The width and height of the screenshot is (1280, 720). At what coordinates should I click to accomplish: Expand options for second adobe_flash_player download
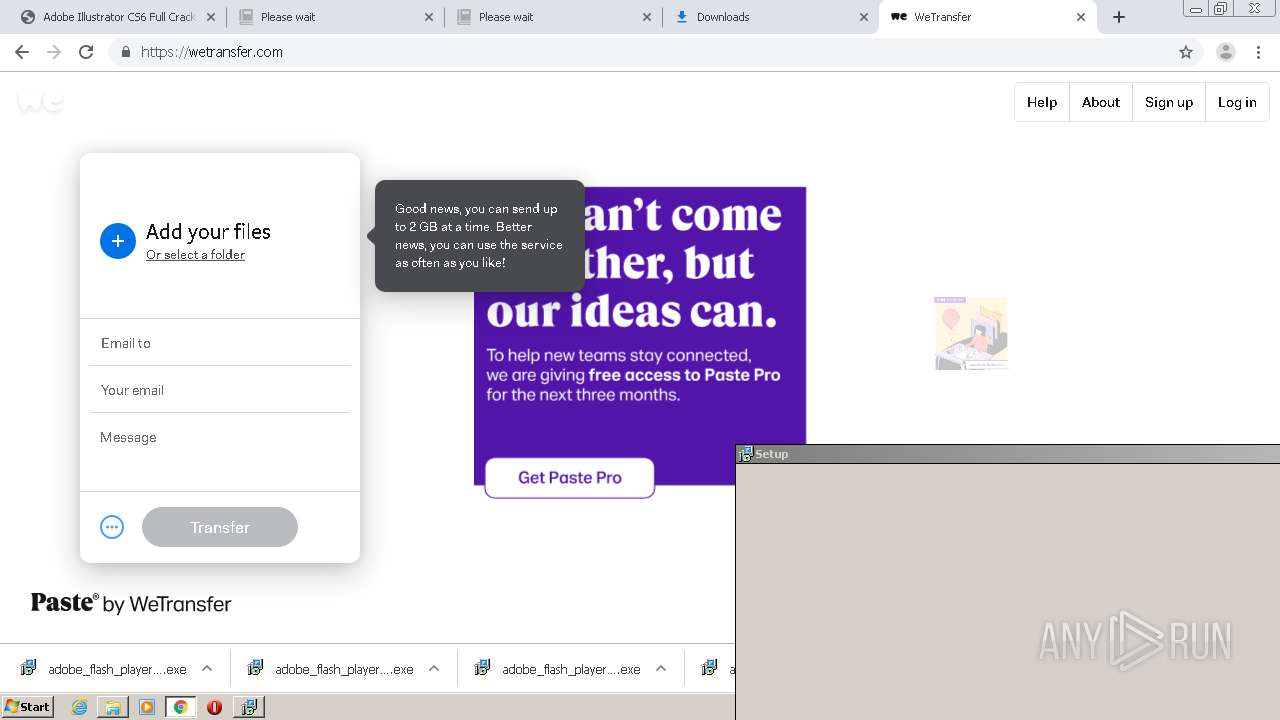tap(434, 669)
